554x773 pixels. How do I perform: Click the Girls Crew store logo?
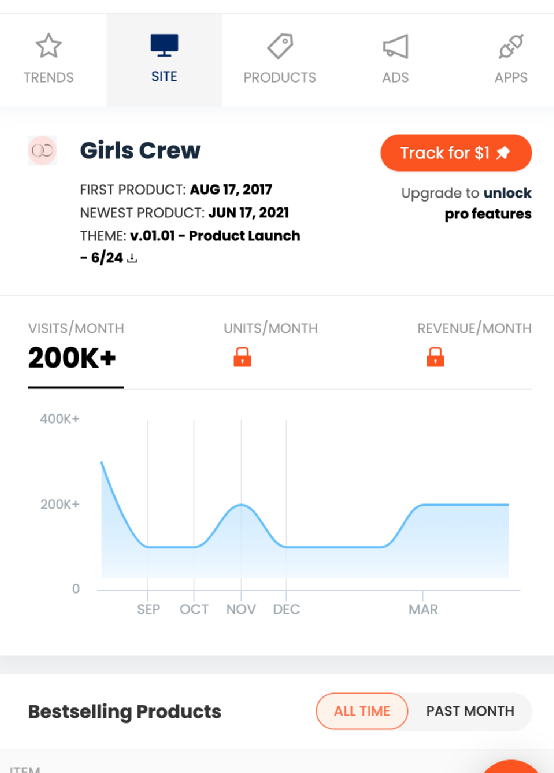coord(42,150)
